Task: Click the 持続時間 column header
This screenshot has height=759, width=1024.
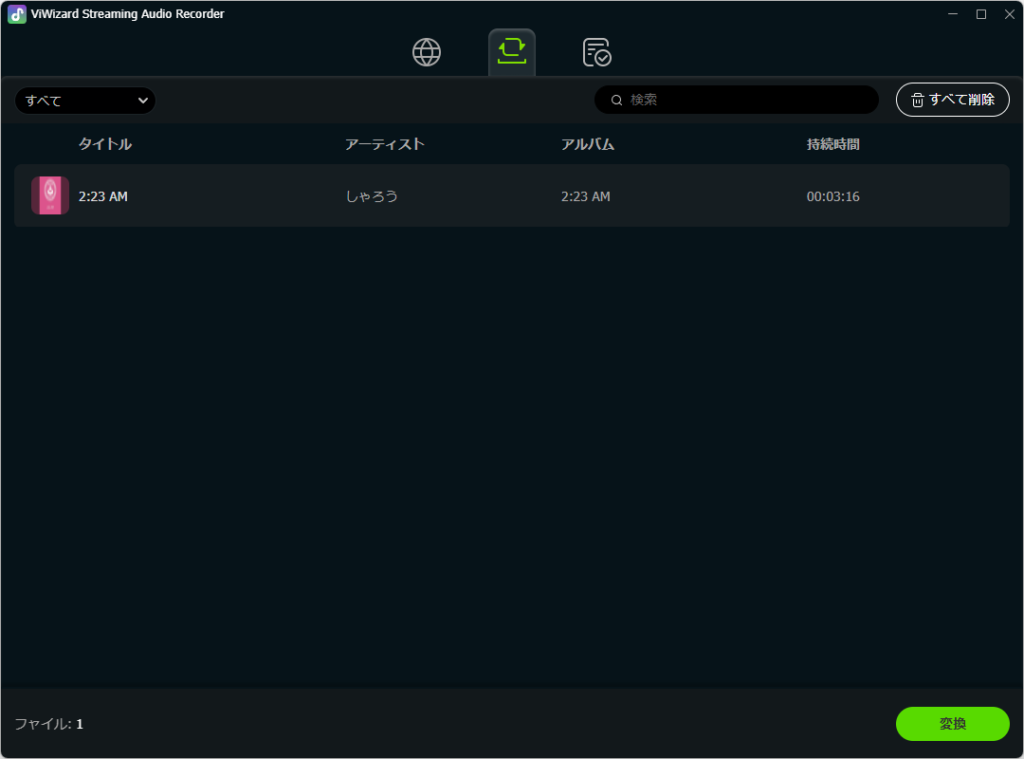Action: click(833, 144)
